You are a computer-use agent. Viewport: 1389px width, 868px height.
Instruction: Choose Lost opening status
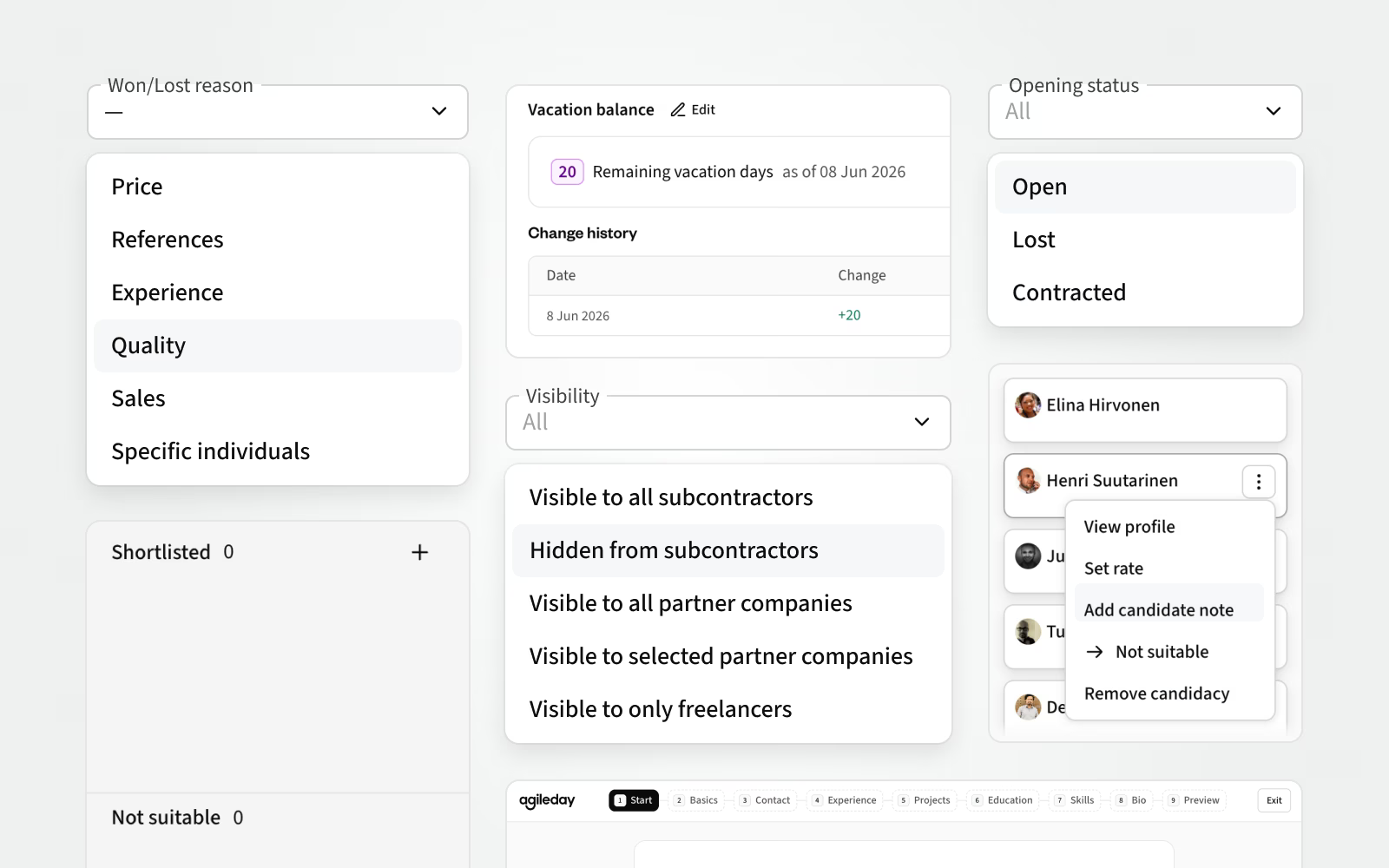click(1145, 240)
